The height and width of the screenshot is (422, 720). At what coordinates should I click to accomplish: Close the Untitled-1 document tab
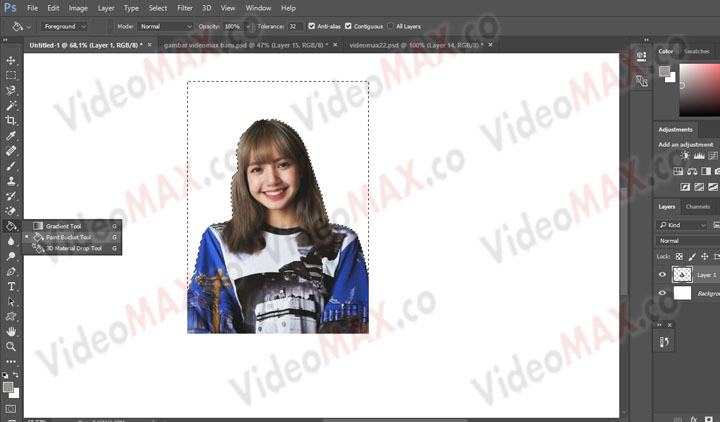click(150, 45)
